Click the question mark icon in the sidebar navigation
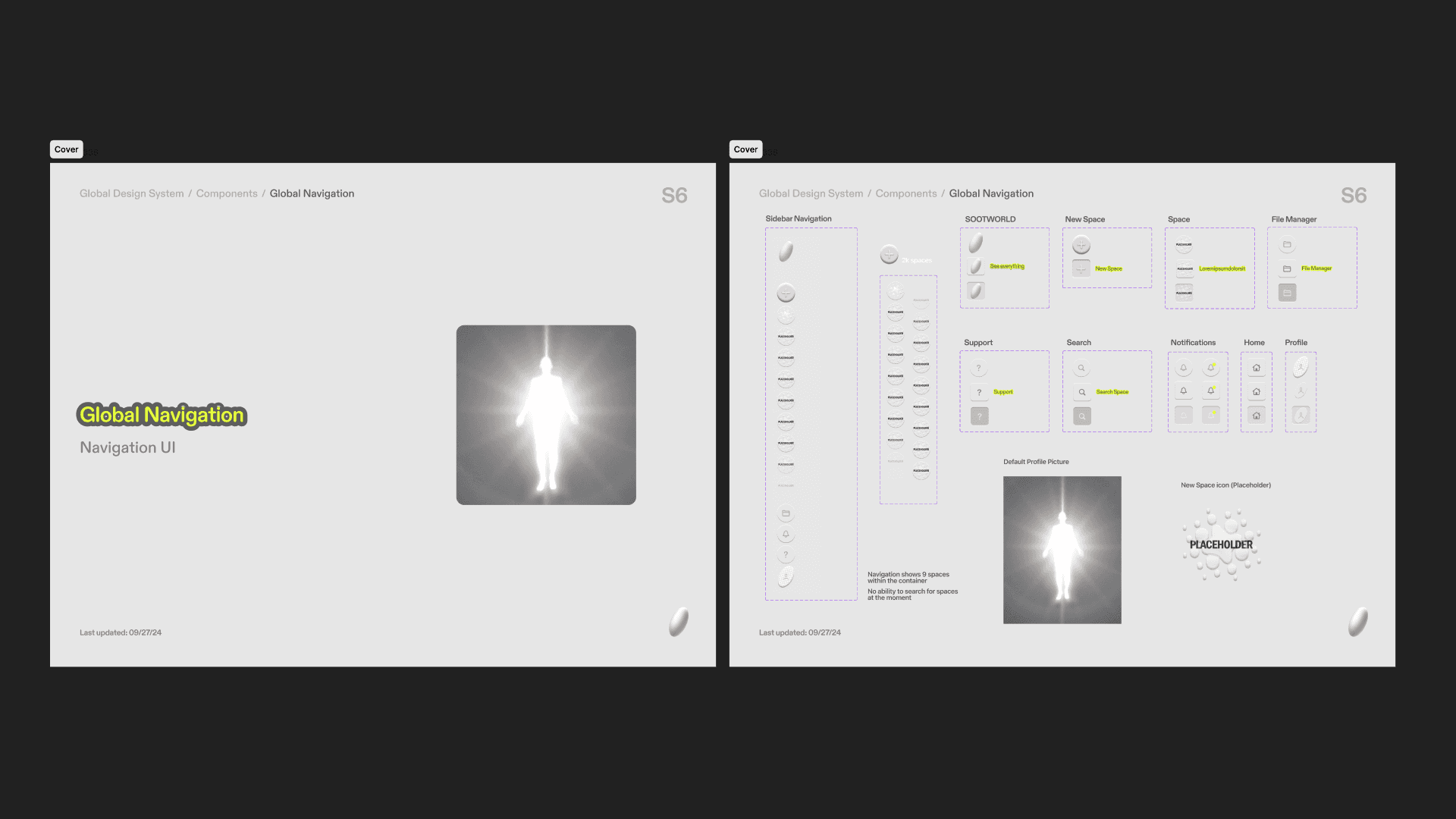Screen dimensions: 1456x819 (786, 555)
